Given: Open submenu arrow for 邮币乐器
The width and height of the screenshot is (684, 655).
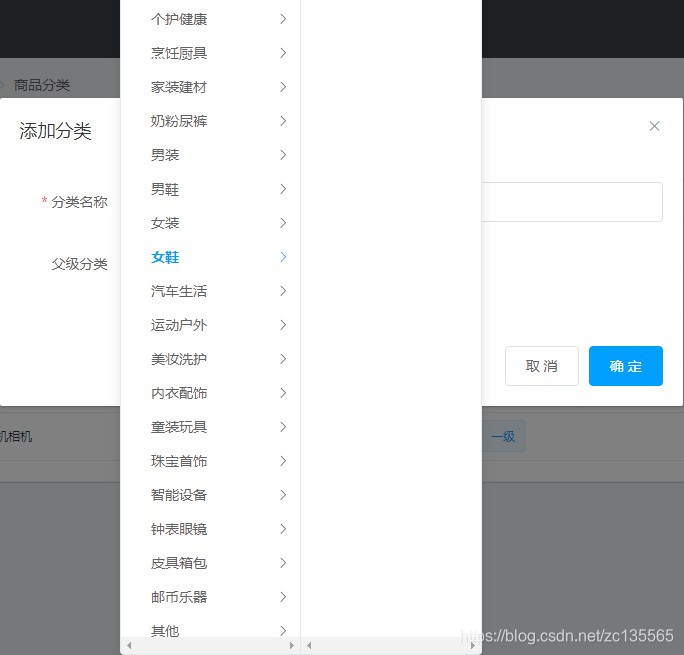Looking at the screenshot, I should 283,597.
